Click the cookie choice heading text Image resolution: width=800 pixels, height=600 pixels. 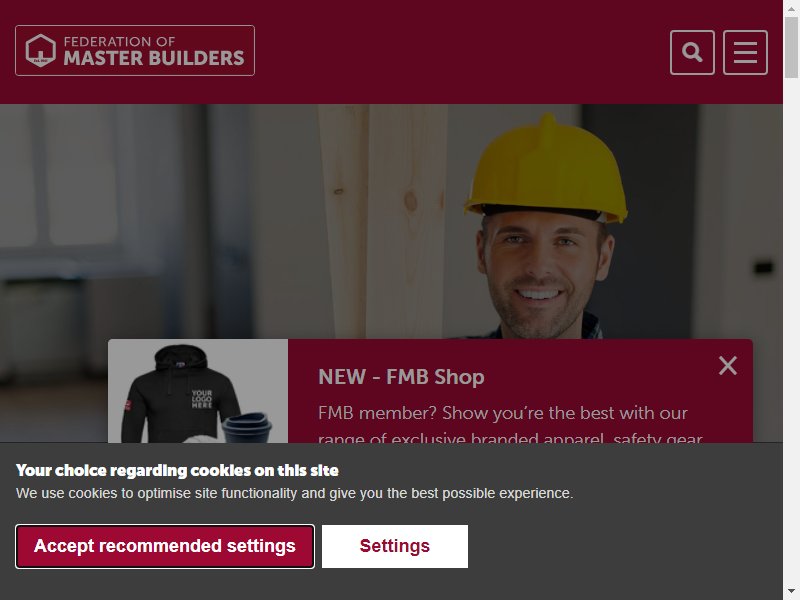point(177,470)
